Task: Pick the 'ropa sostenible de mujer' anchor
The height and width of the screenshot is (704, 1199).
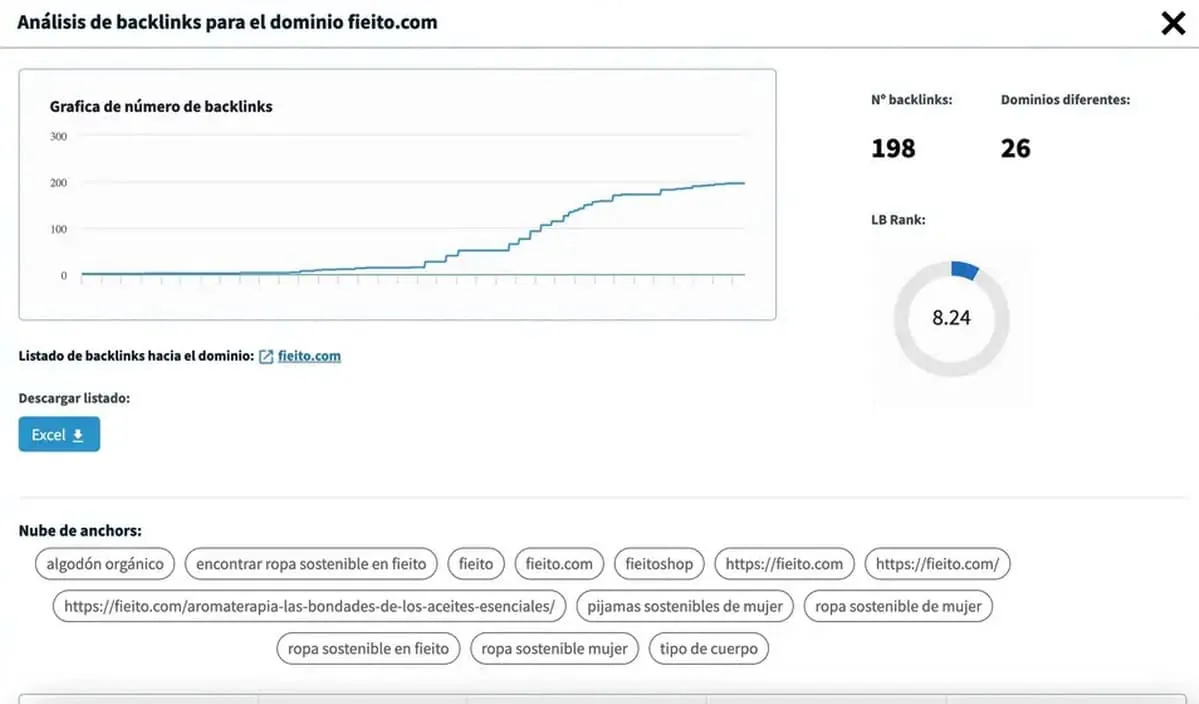Action: click(898, 606)
